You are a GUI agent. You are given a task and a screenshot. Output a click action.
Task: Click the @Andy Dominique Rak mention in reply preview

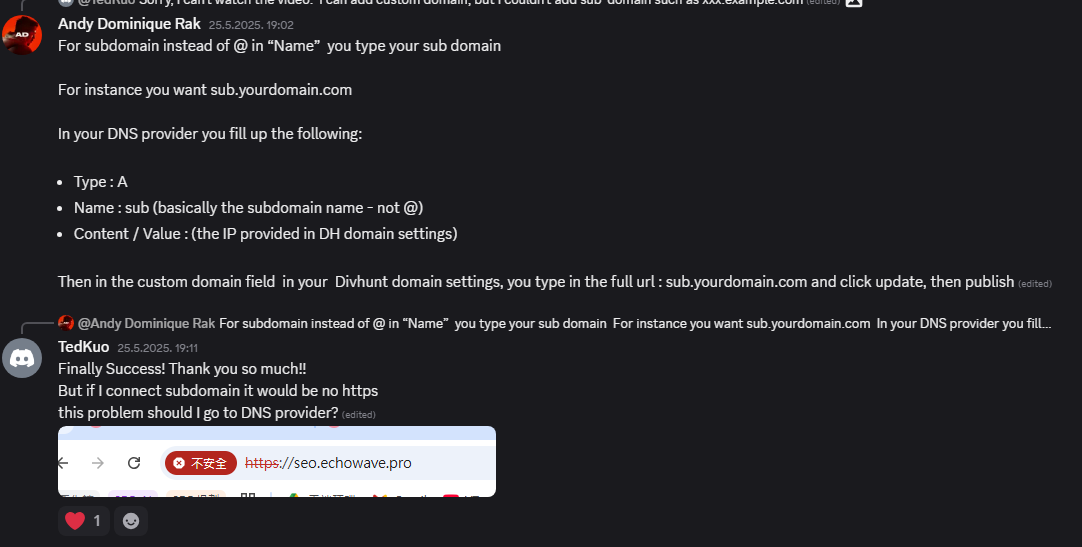coord(146,324)
